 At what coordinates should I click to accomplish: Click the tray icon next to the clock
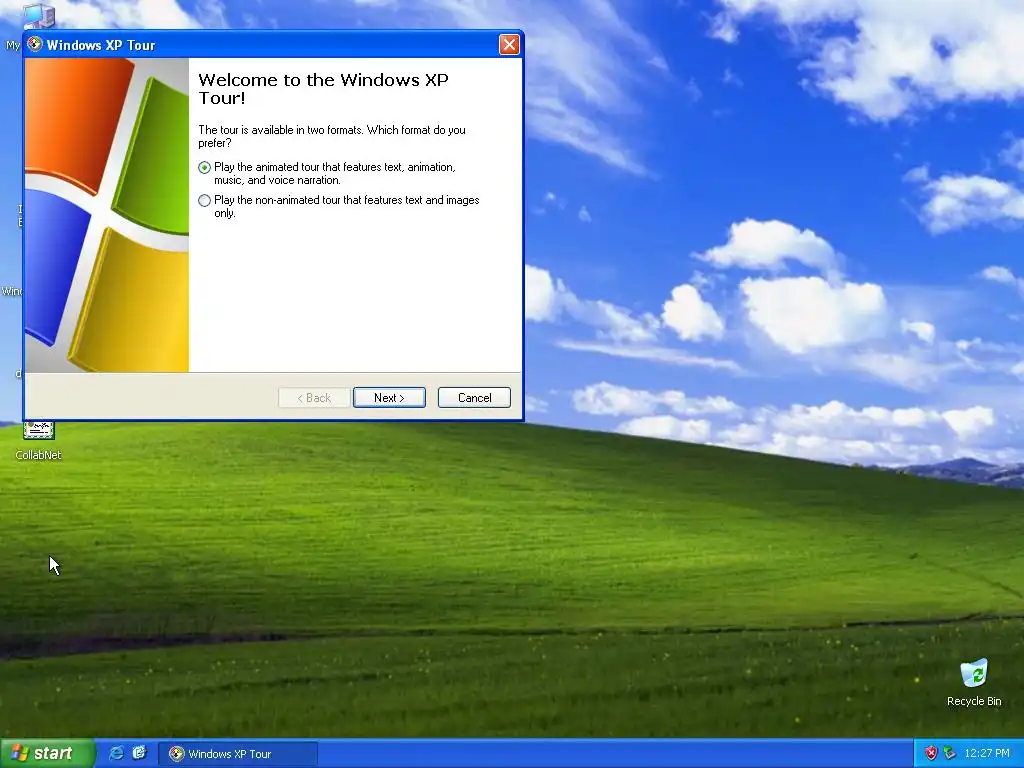pyautogui.click(x=950, y=754)
